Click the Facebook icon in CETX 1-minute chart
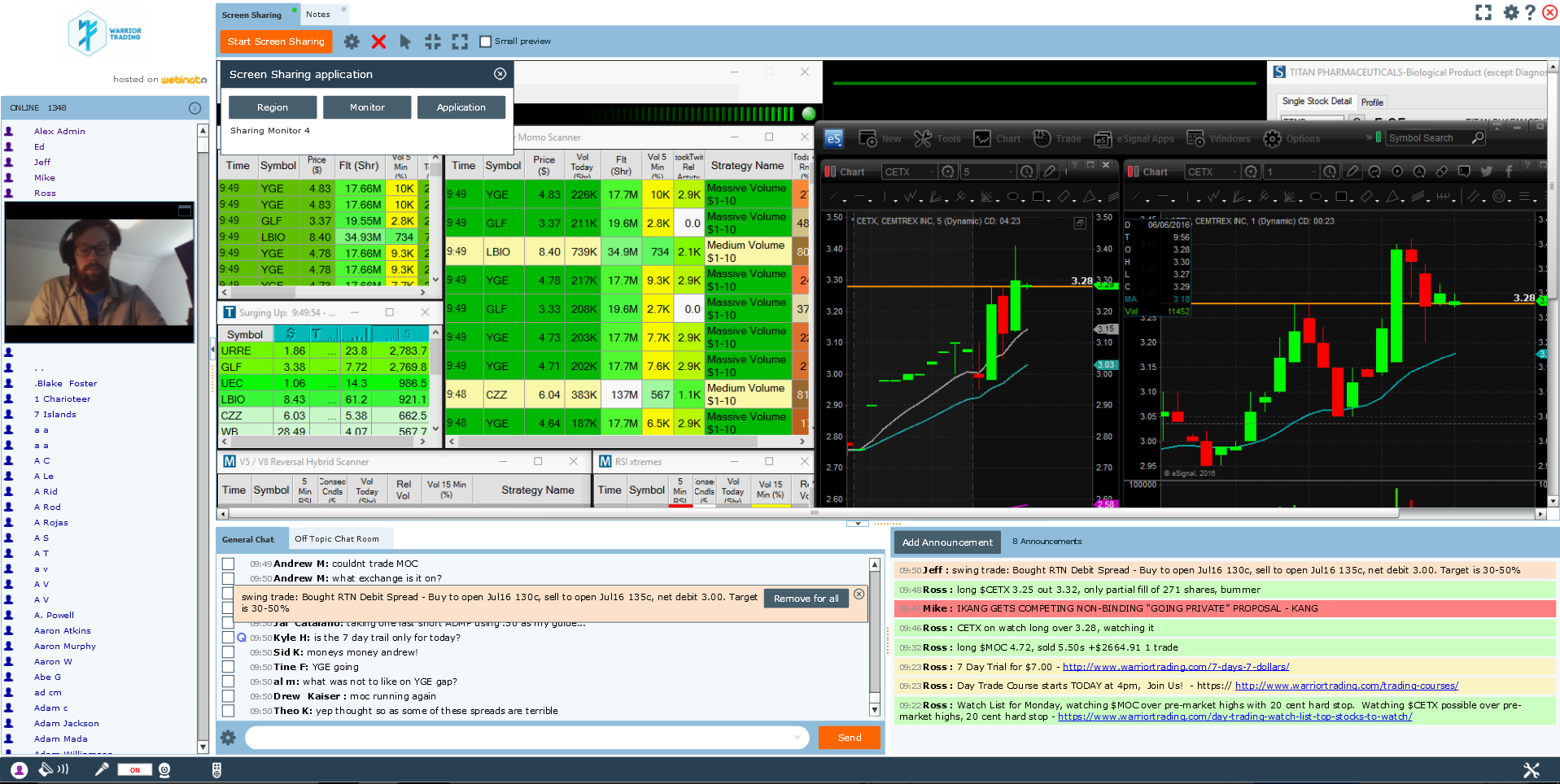The width and height of the screenshot is (1560, 784). 1508,172
